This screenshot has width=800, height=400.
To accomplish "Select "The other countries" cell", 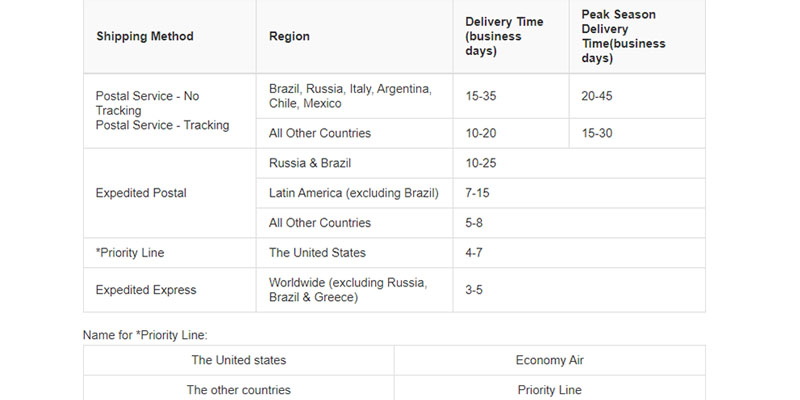I will [x=238, y=389].
